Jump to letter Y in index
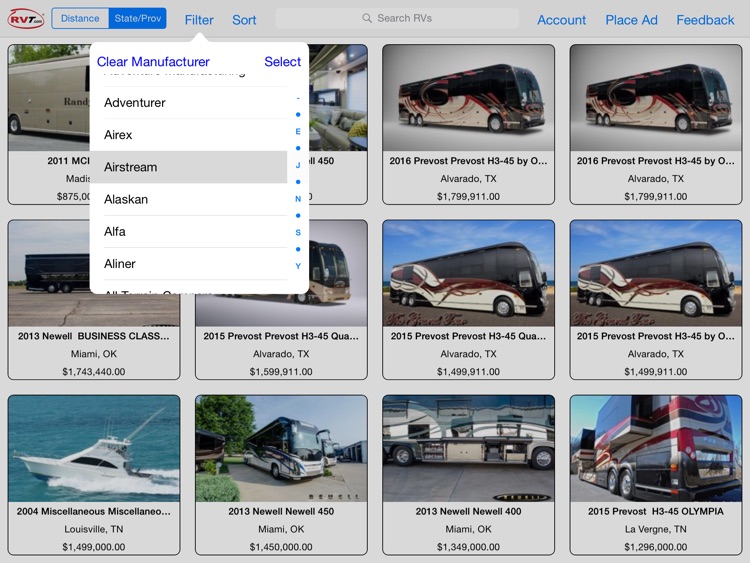The width and height of the screenshot is (750, 563). (298, 266)
